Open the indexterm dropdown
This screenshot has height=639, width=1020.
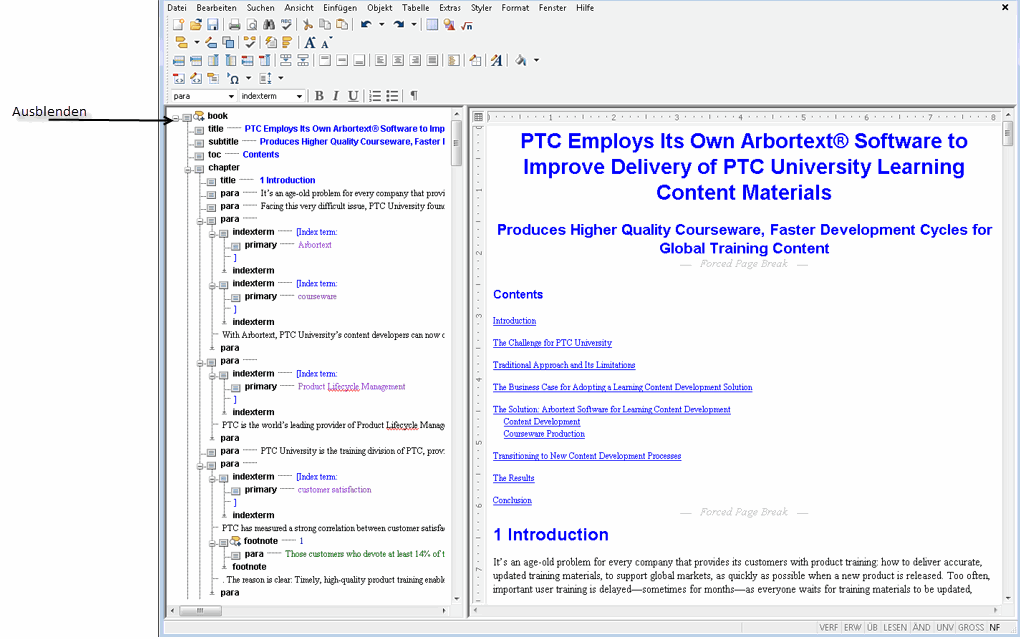click(x=271, y=96)
